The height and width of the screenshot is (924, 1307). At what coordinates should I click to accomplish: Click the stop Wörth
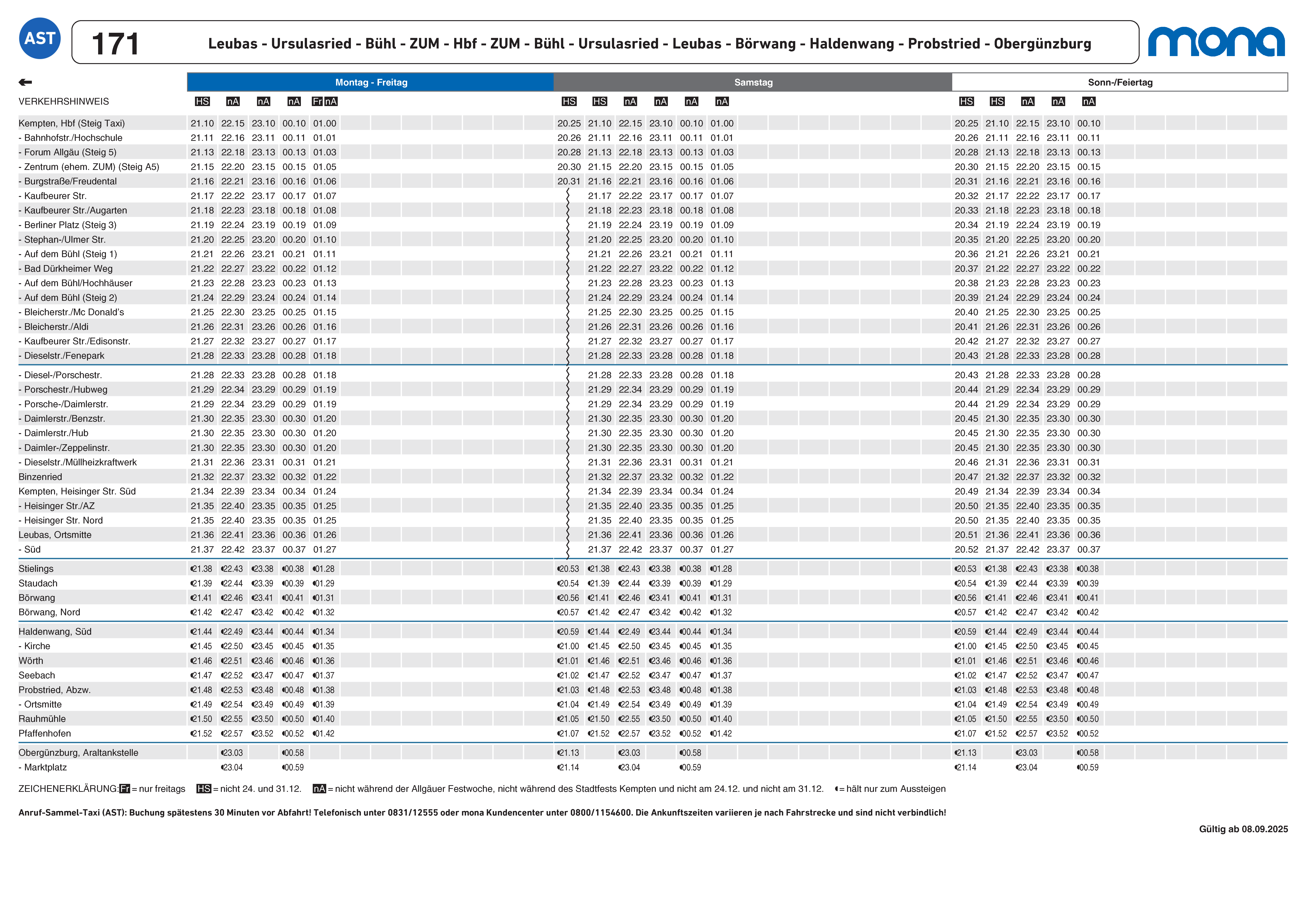(x=31, y=661)
